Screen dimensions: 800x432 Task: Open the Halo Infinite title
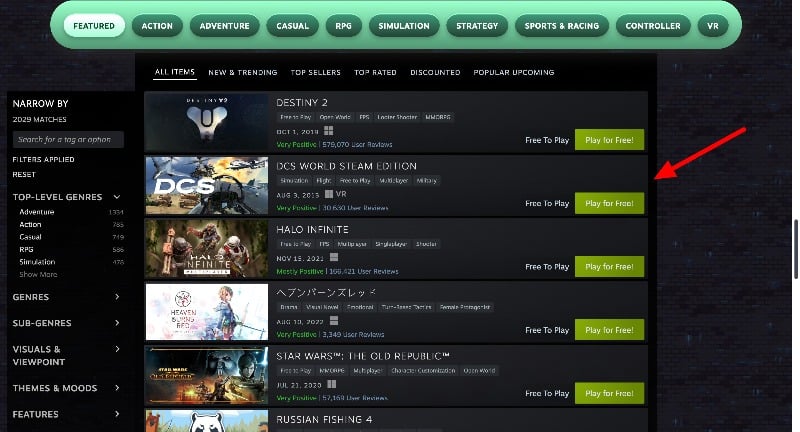click(312, 230)
